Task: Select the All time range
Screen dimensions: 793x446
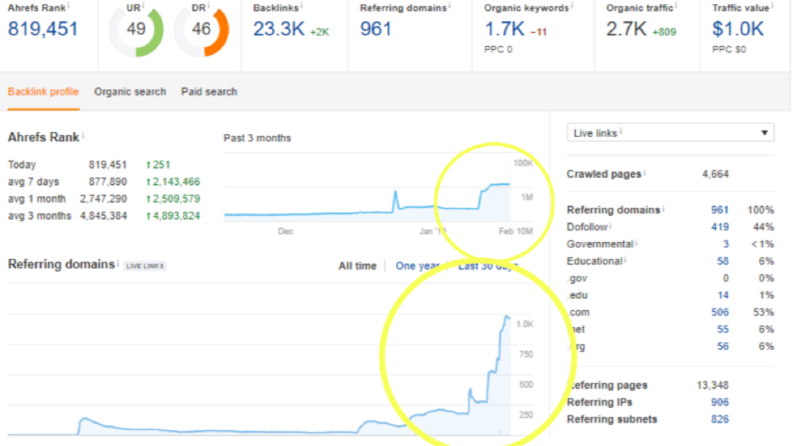Action: (357, 266)
